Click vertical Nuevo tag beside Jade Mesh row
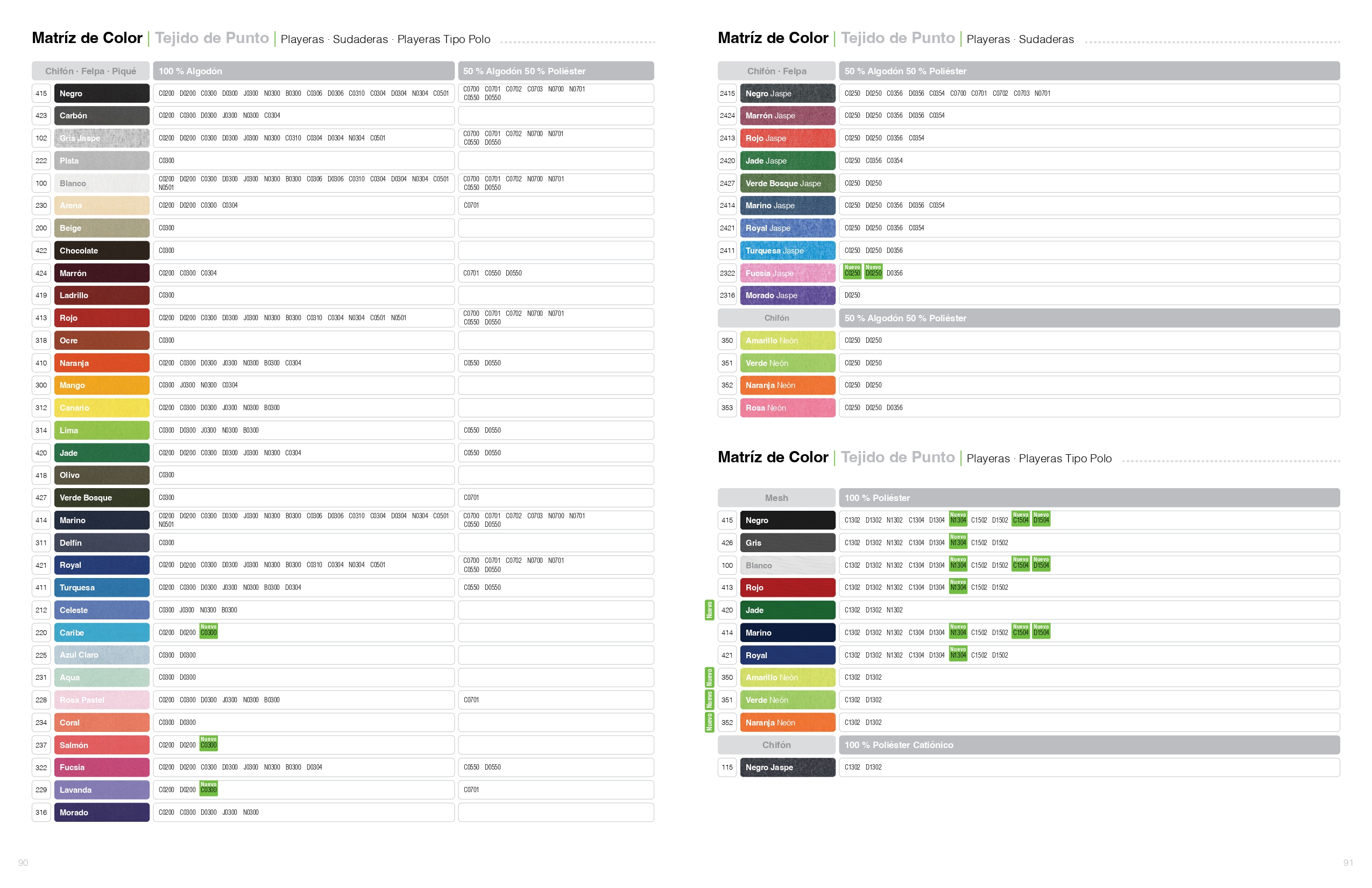Image resolution: width=1372 pixels, height=888 pixels. 710,610
